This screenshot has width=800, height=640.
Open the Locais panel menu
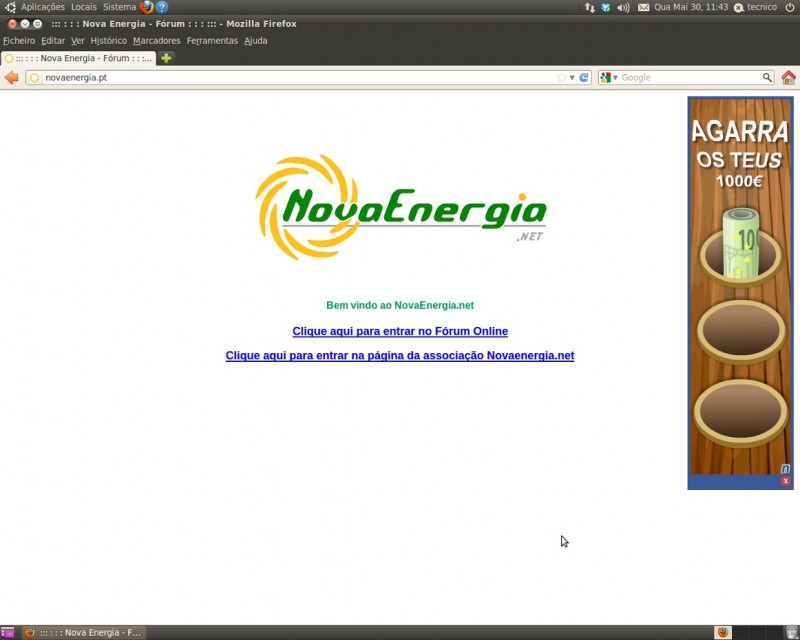[x=84, y=7]
